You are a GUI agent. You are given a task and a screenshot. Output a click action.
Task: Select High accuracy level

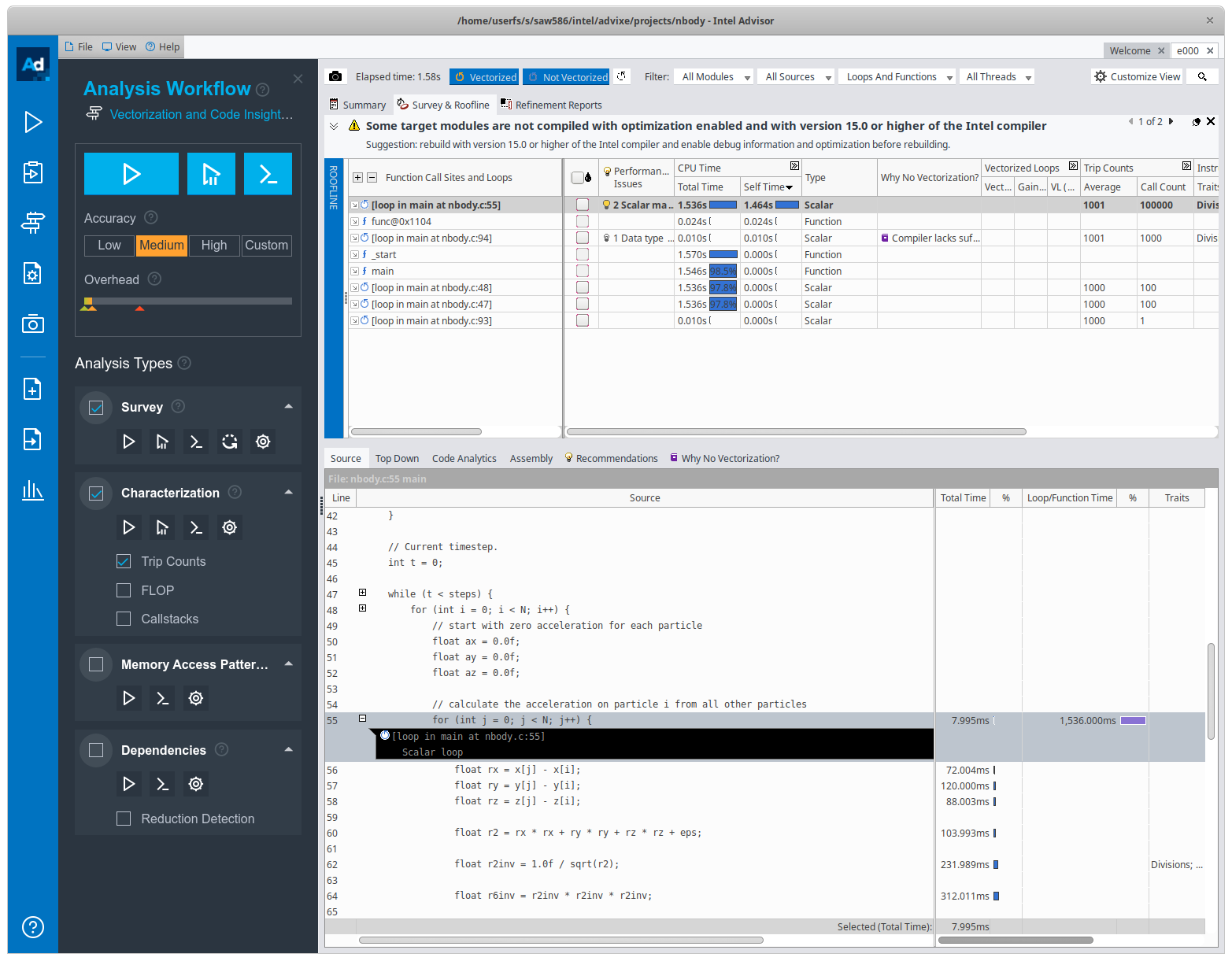(214, 246)
